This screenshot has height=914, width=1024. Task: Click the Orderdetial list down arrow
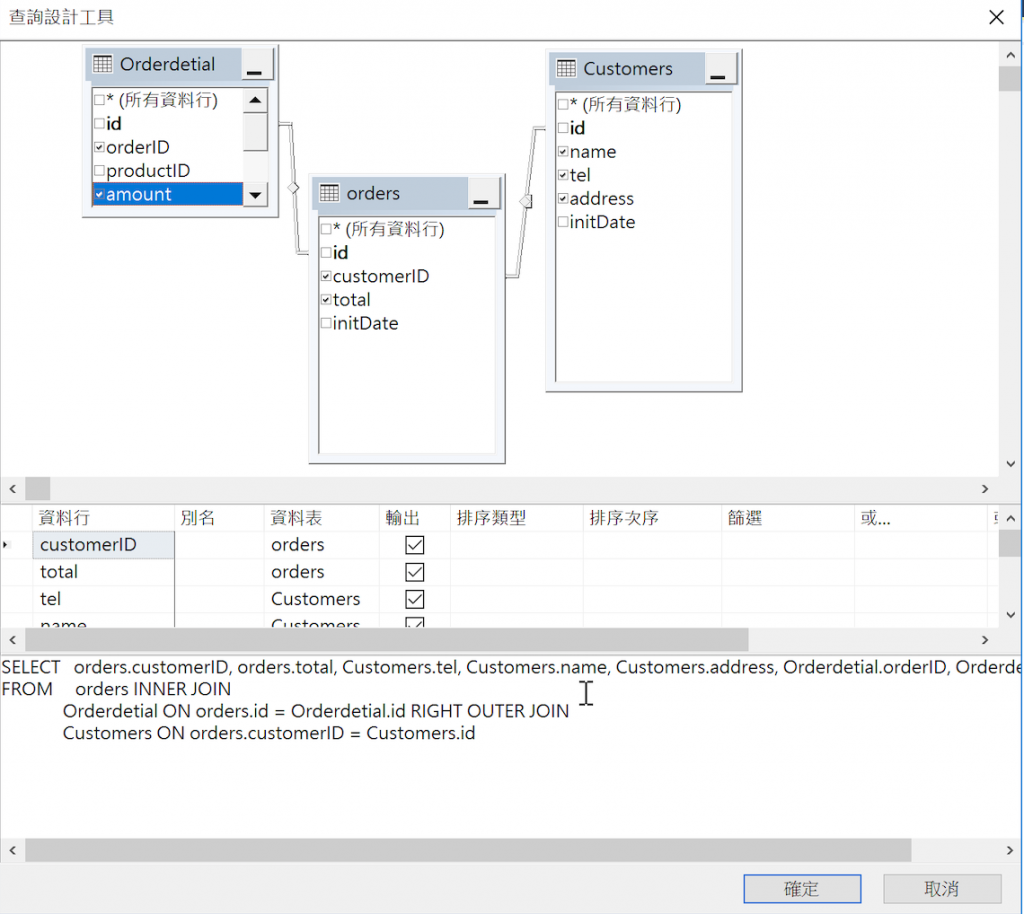click(255, 195)
